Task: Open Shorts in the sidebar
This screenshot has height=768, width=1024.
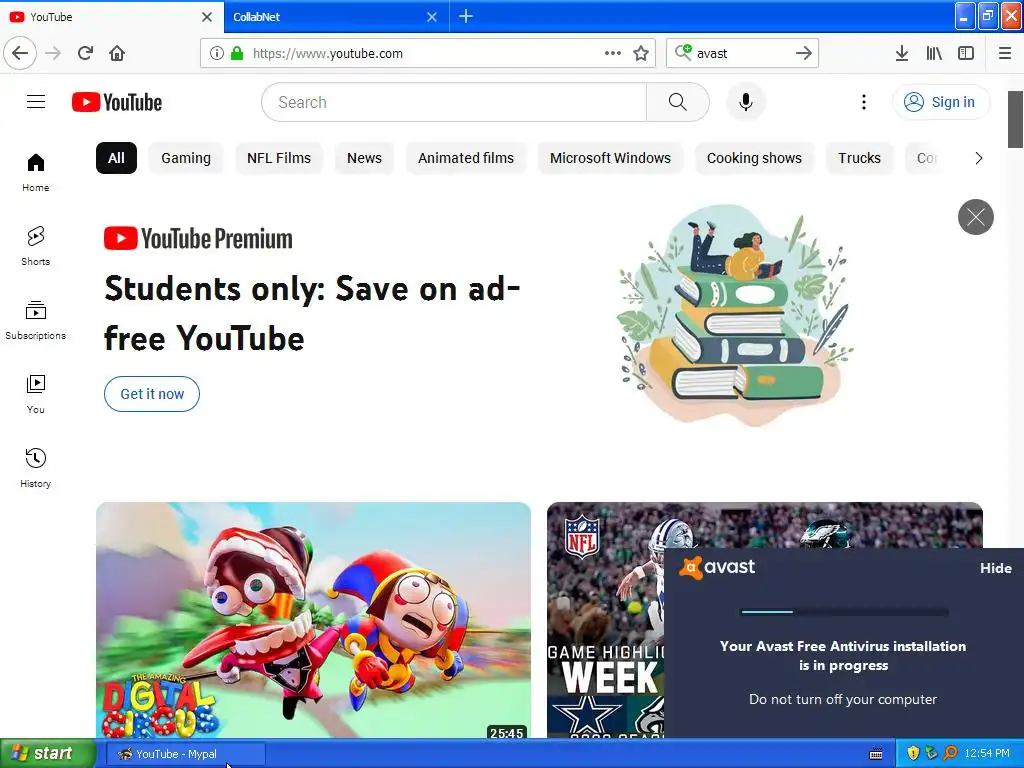Action: tap(35, 246)
